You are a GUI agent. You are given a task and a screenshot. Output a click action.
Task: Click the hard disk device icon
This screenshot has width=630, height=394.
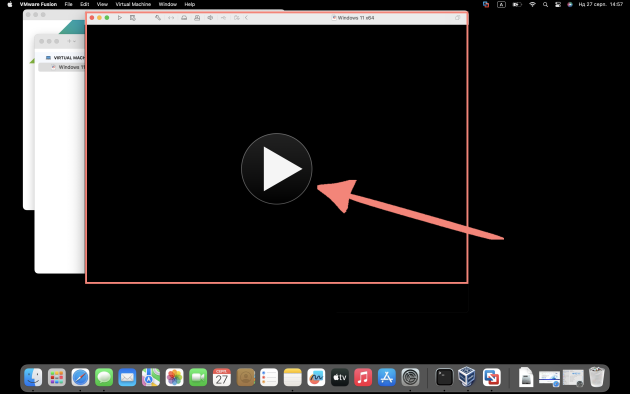[184, 18]
